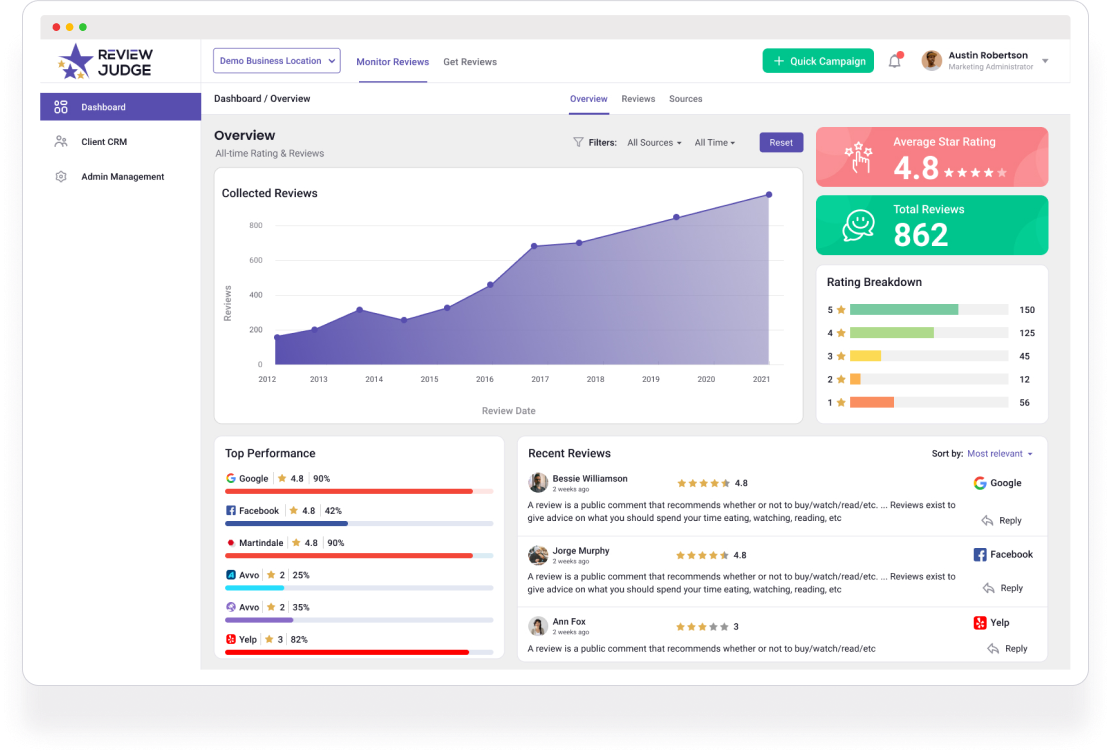Screen dimensions: 1111x754
Task: Open Client CRM from the sidebar
Action: coord(104,141)
